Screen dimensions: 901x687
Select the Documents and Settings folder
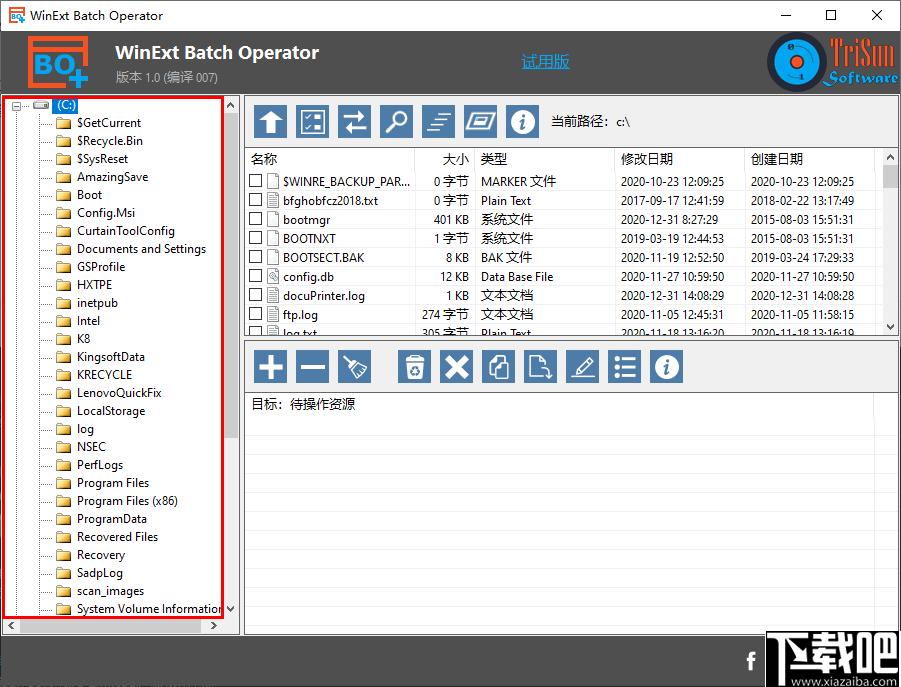coord(141,249)
